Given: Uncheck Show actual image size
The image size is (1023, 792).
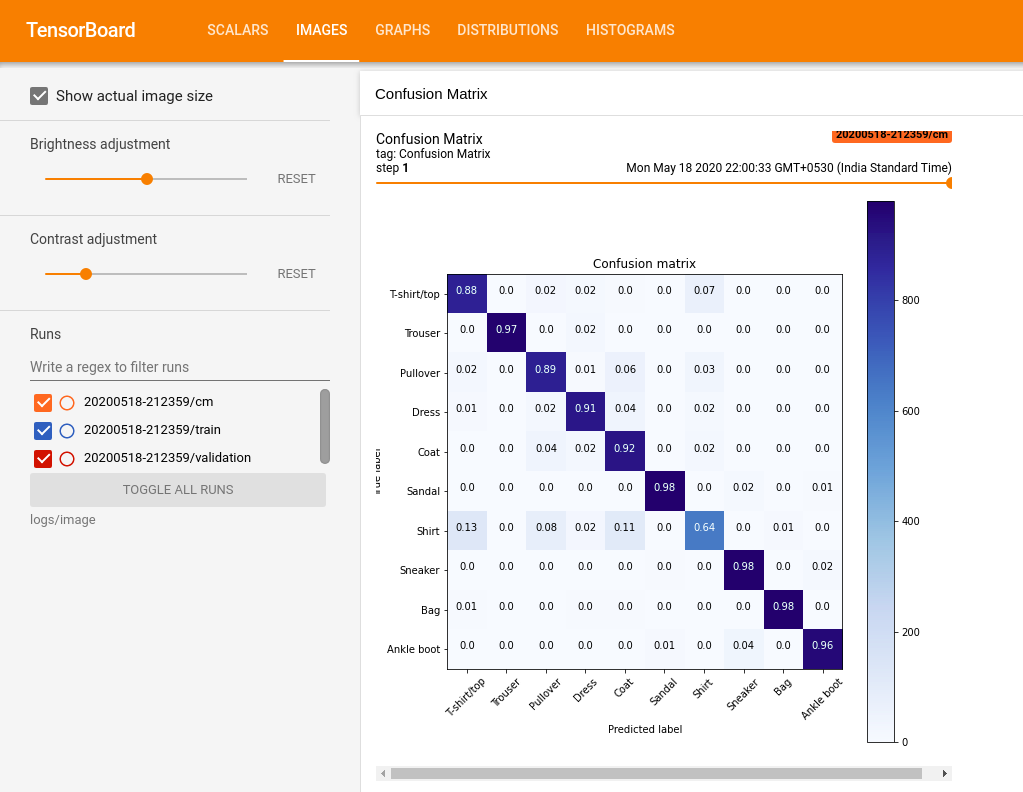Looking at the screenshot, I should click(39, 96).
